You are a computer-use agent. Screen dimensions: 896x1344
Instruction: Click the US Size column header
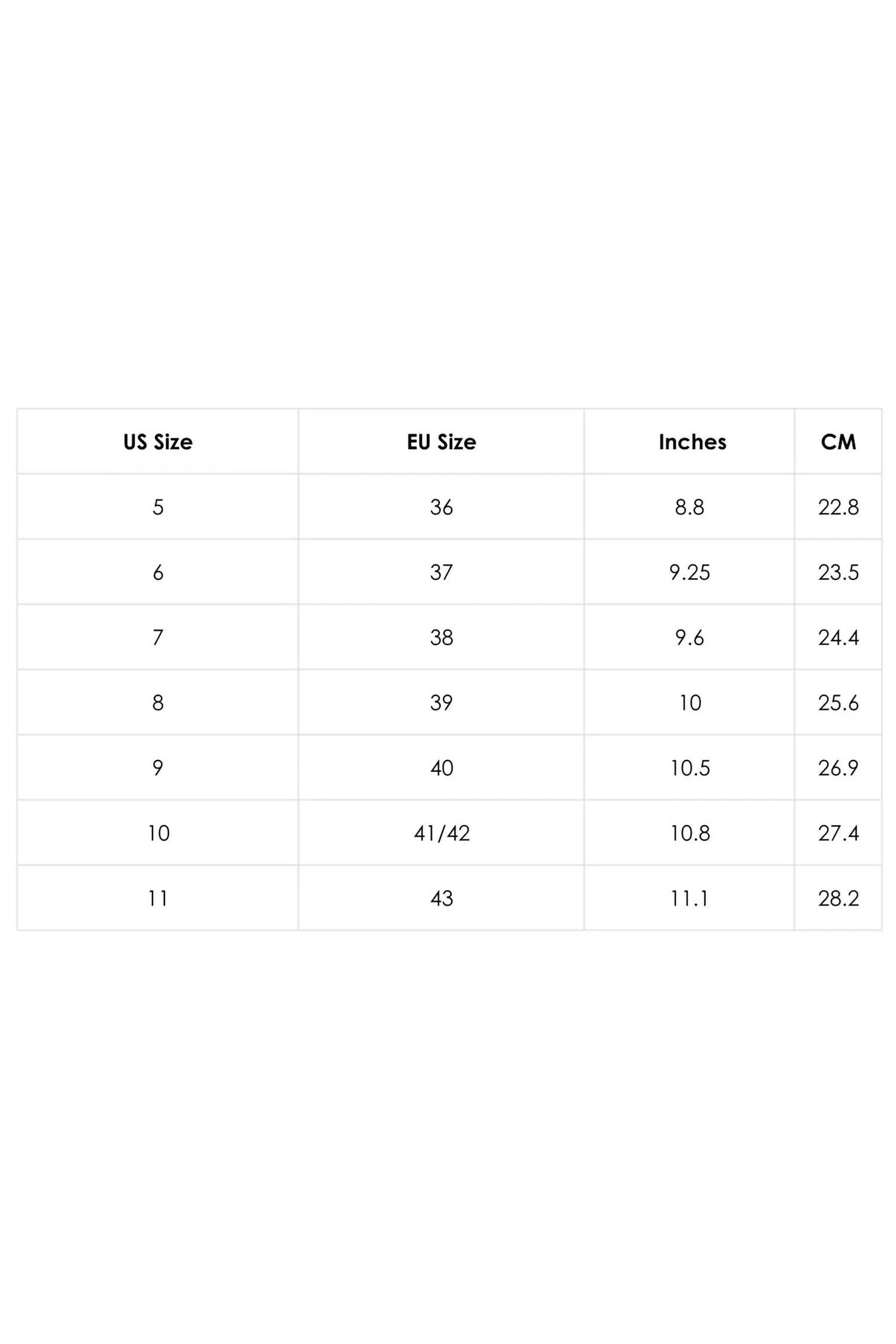[x=158, y=442]
